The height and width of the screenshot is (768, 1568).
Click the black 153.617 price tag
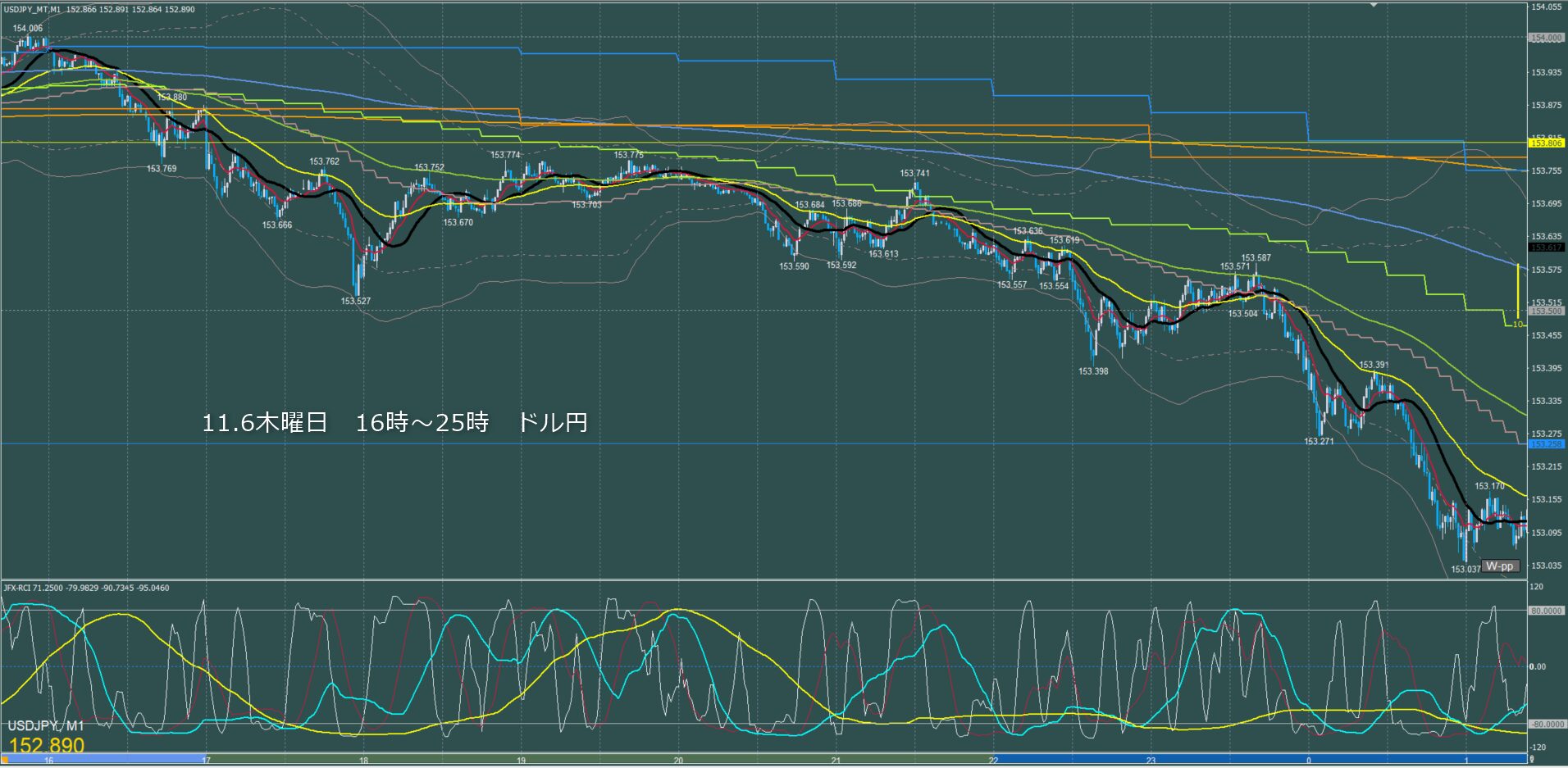coord(1546,248)
